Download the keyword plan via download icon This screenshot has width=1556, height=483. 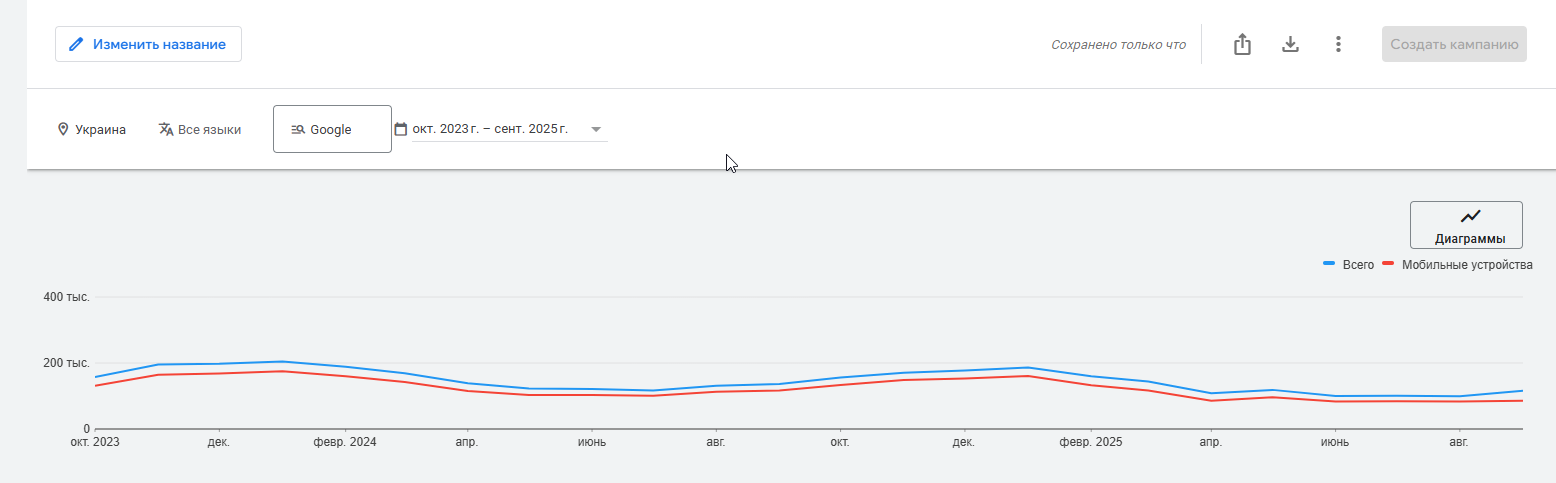[x=1290, y=44]
